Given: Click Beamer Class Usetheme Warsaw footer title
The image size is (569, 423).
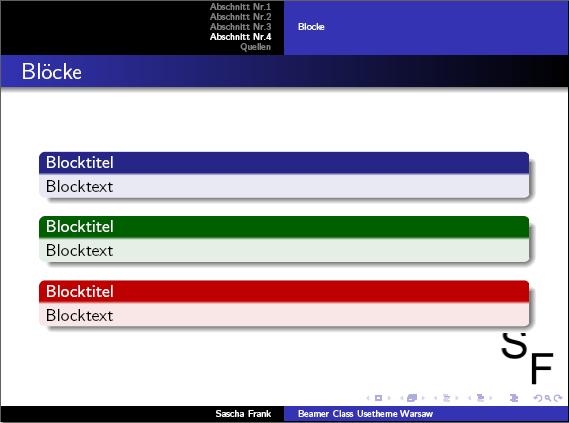Looking at the screenshot, I should (365, 414).
